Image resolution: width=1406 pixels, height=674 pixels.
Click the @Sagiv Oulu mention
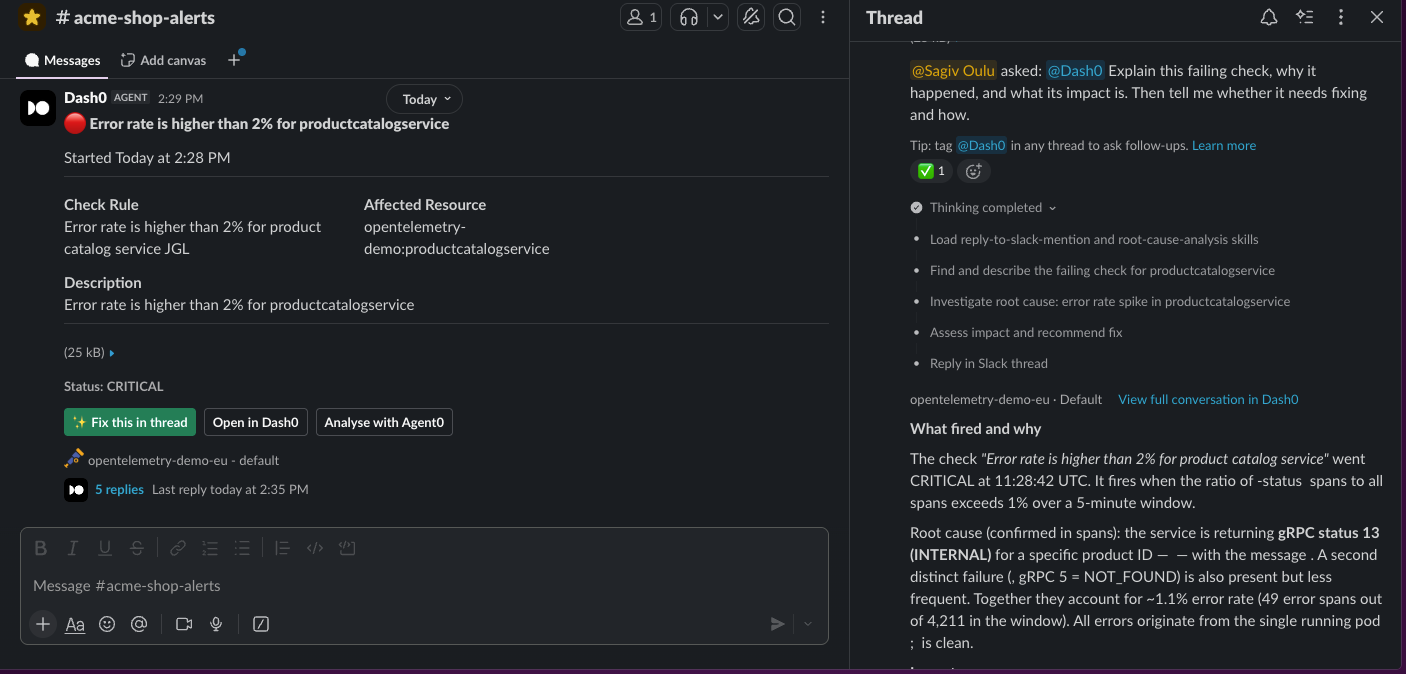[953, 71]
